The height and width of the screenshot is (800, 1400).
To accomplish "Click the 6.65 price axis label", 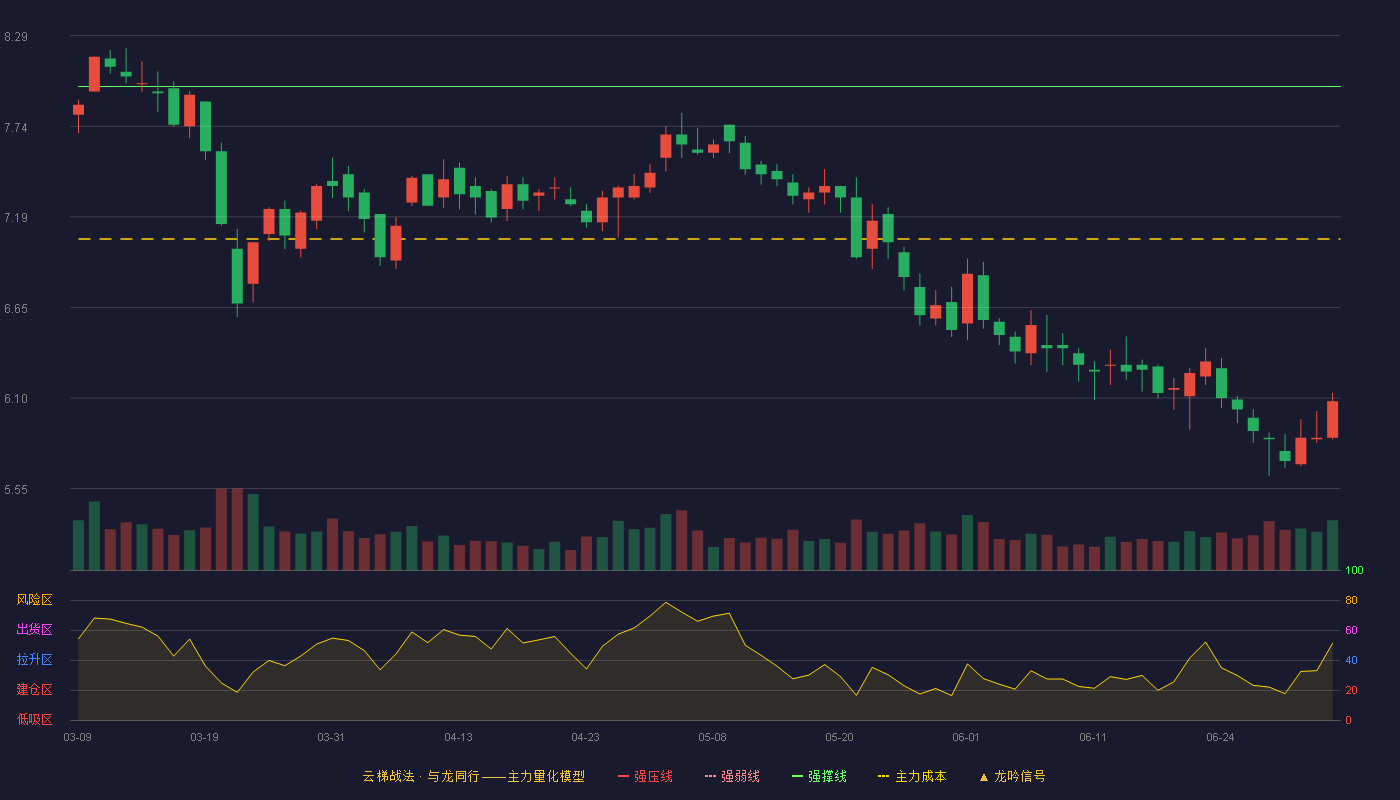I will (x=16, y=309).
